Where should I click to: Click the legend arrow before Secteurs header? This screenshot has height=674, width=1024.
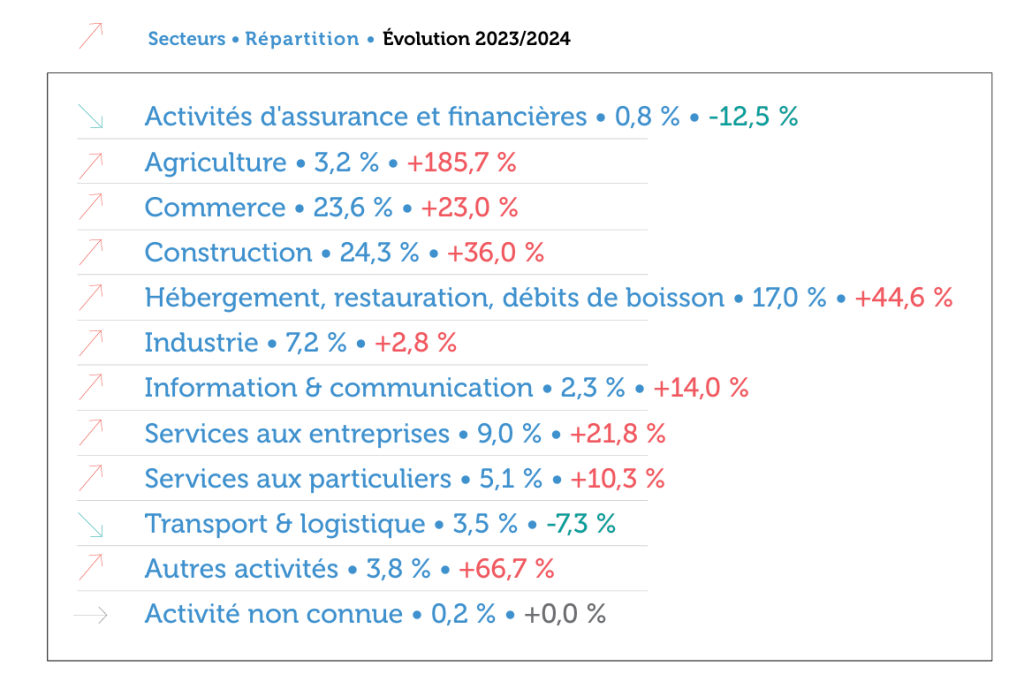91,38
